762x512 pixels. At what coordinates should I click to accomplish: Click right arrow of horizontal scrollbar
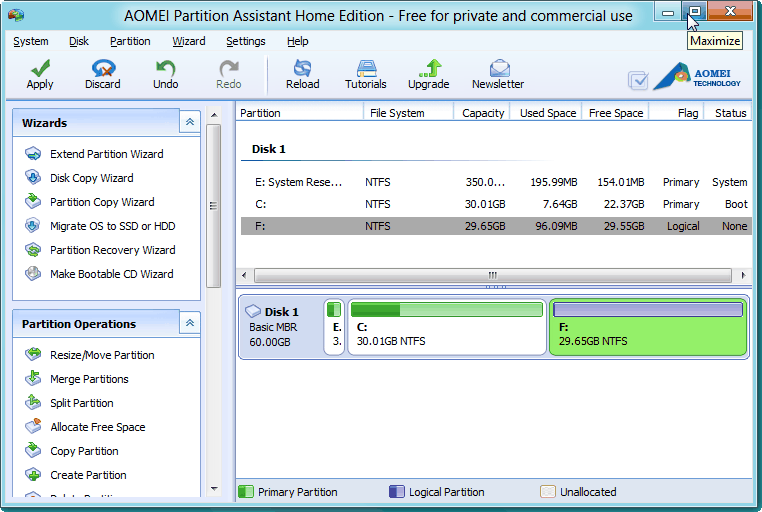[743, 275]
